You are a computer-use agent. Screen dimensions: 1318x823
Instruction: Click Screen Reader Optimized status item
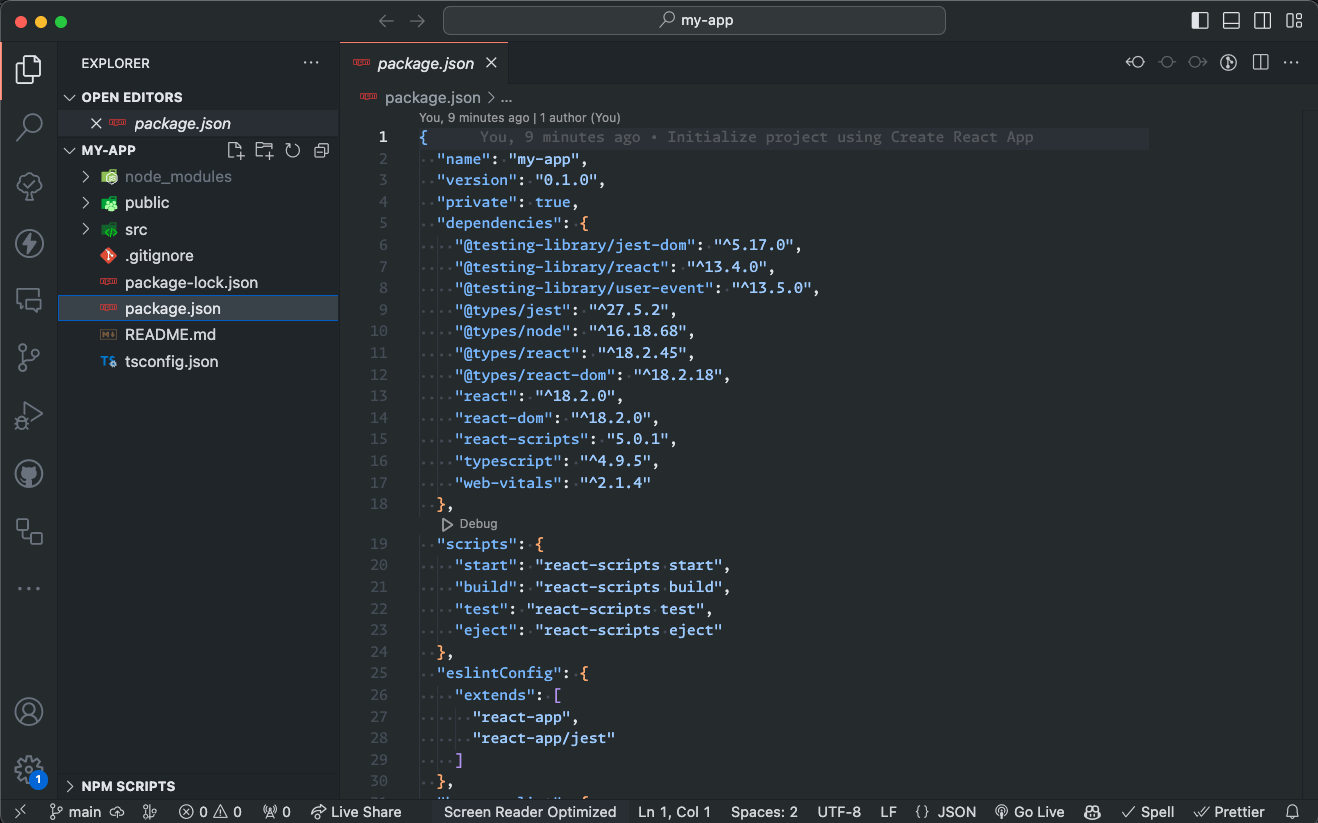[530, 812]
